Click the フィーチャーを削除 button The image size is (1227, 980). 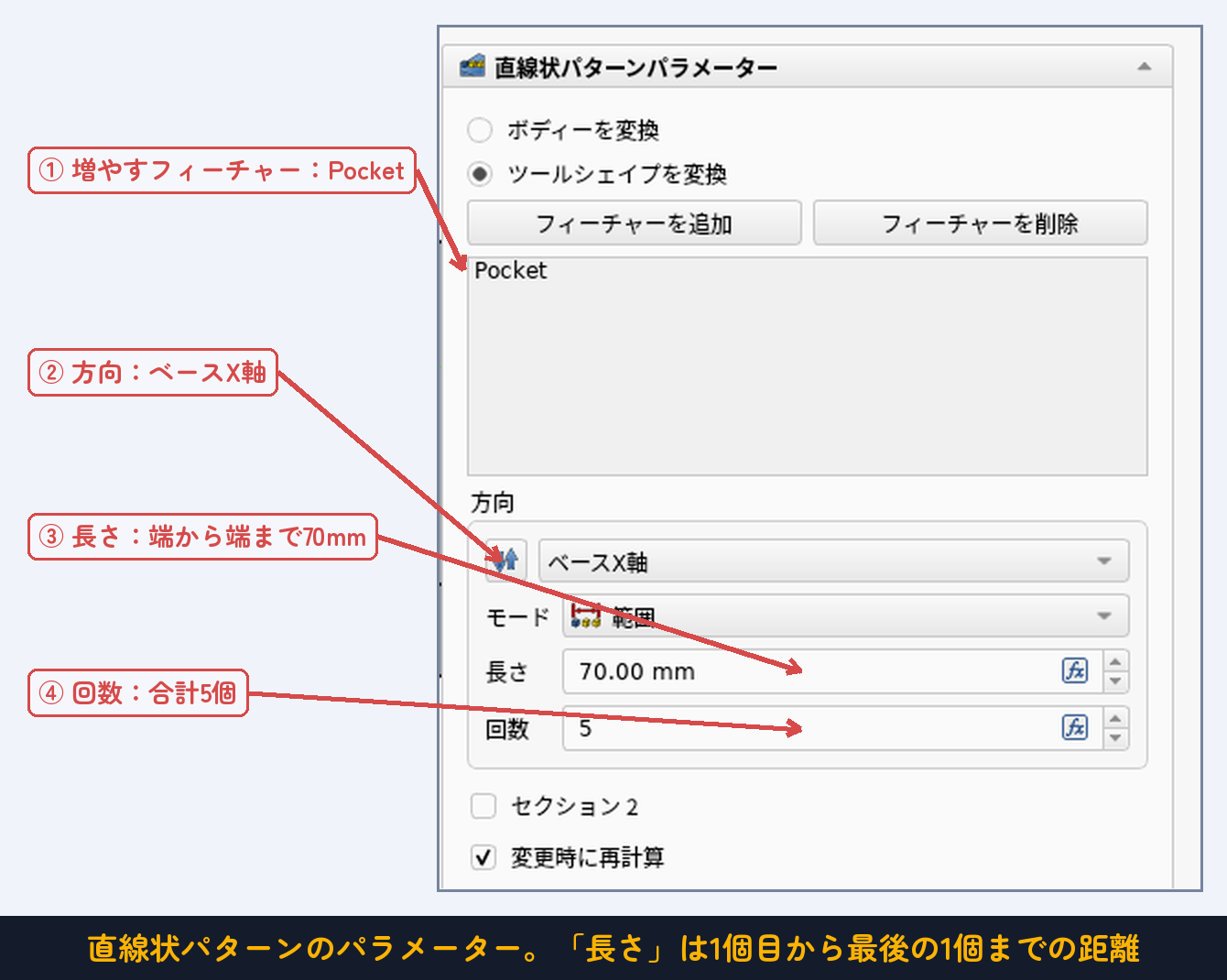(980, 223)
